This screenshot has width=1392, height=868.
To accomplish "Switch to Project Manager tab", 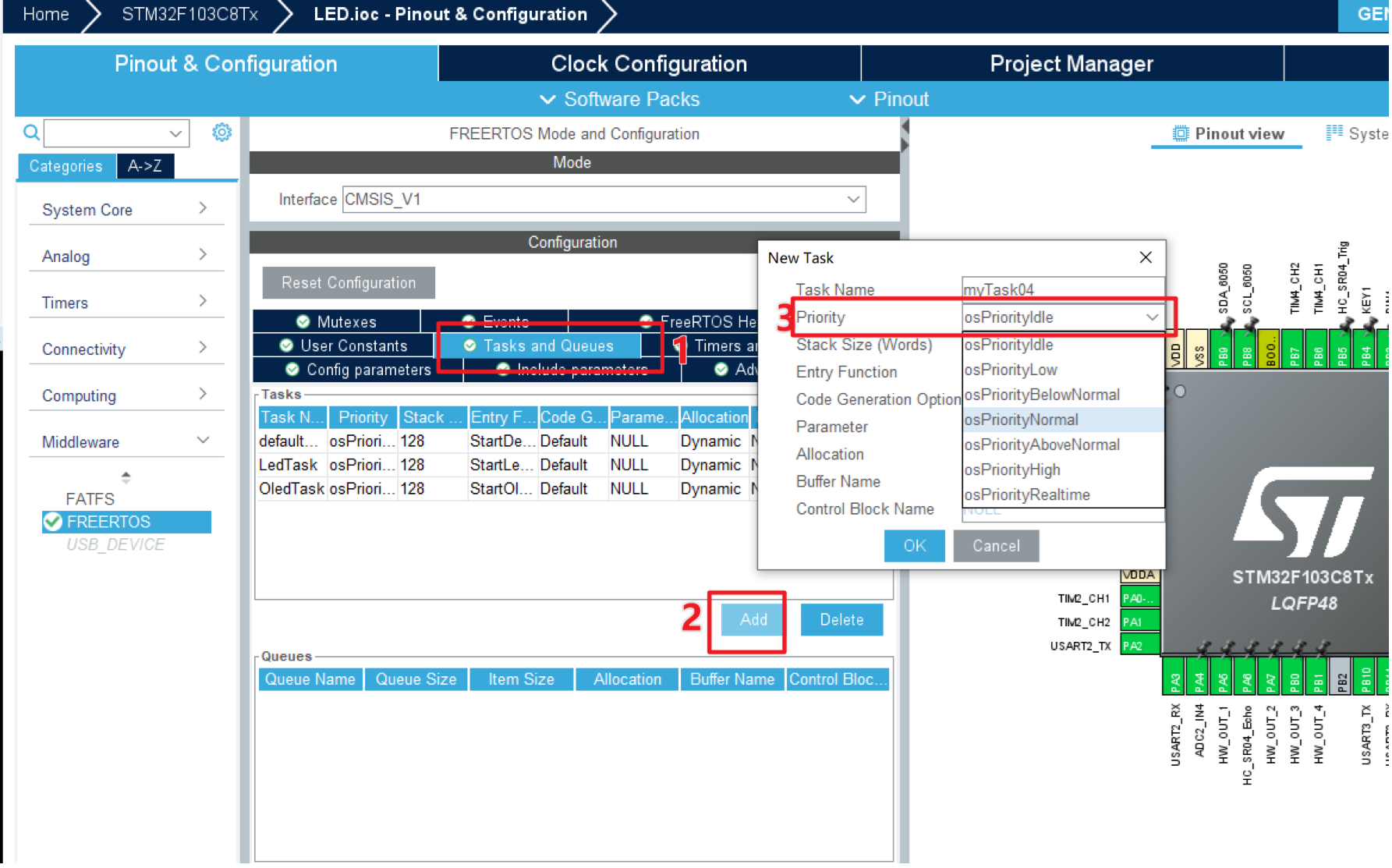I will (1071, 63).
